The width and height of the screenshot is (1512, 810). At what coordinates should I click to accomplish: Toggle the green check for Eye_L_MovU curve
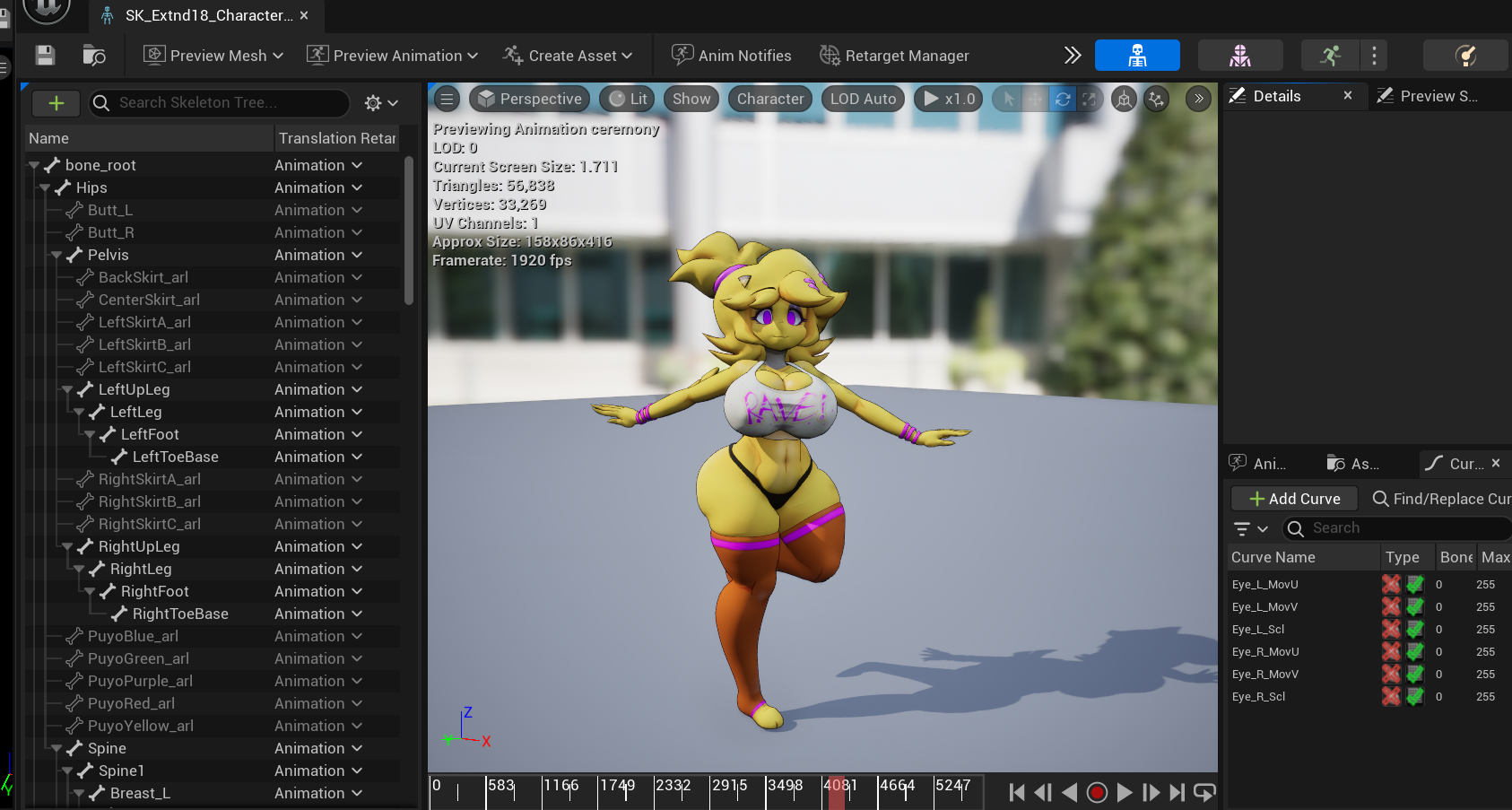(1415, 584)
